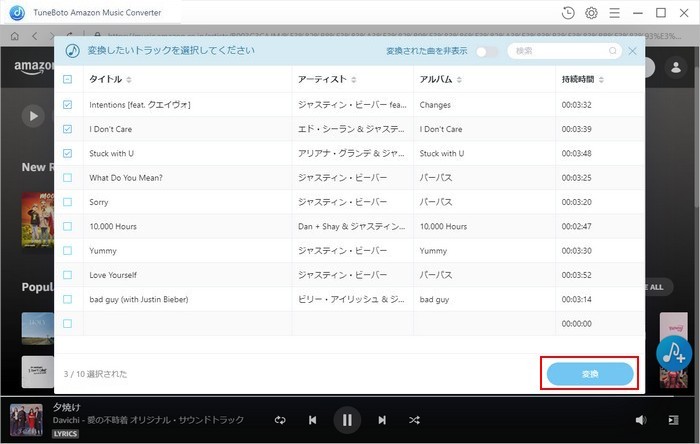Sort by アーティスト column arrows
This screenshot has height=444, width=700.
point(354,80)
